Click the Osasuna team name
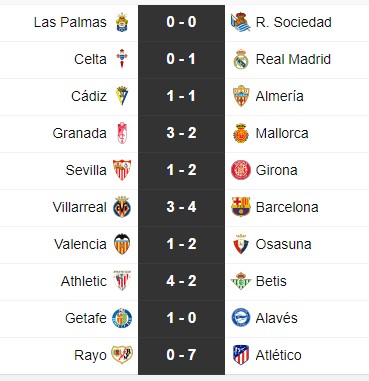369x381 pixels. pos(283,244)
